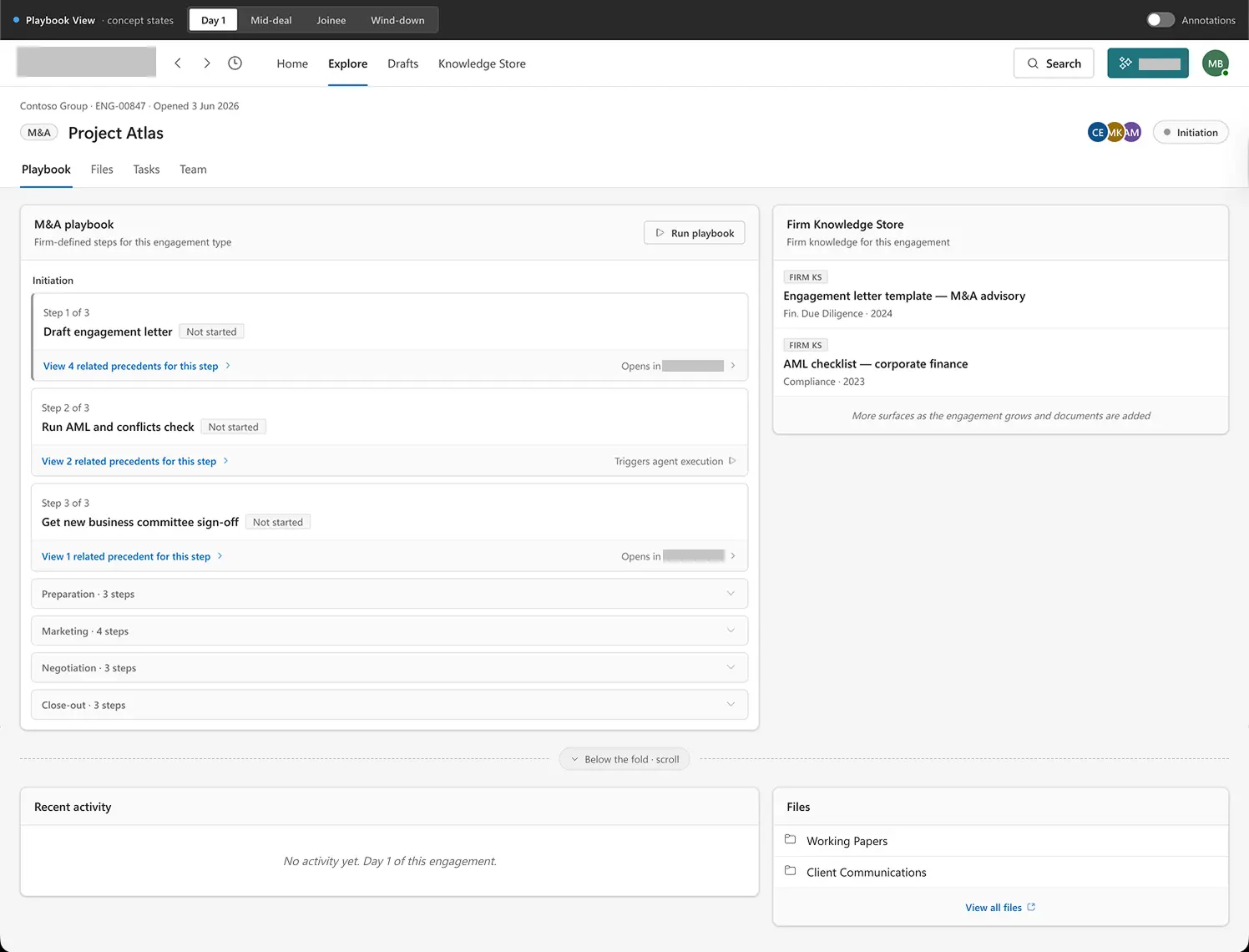
Task: Open AML checklist — corporate finance
Action: pyautogui.click(x=876, y=364)
